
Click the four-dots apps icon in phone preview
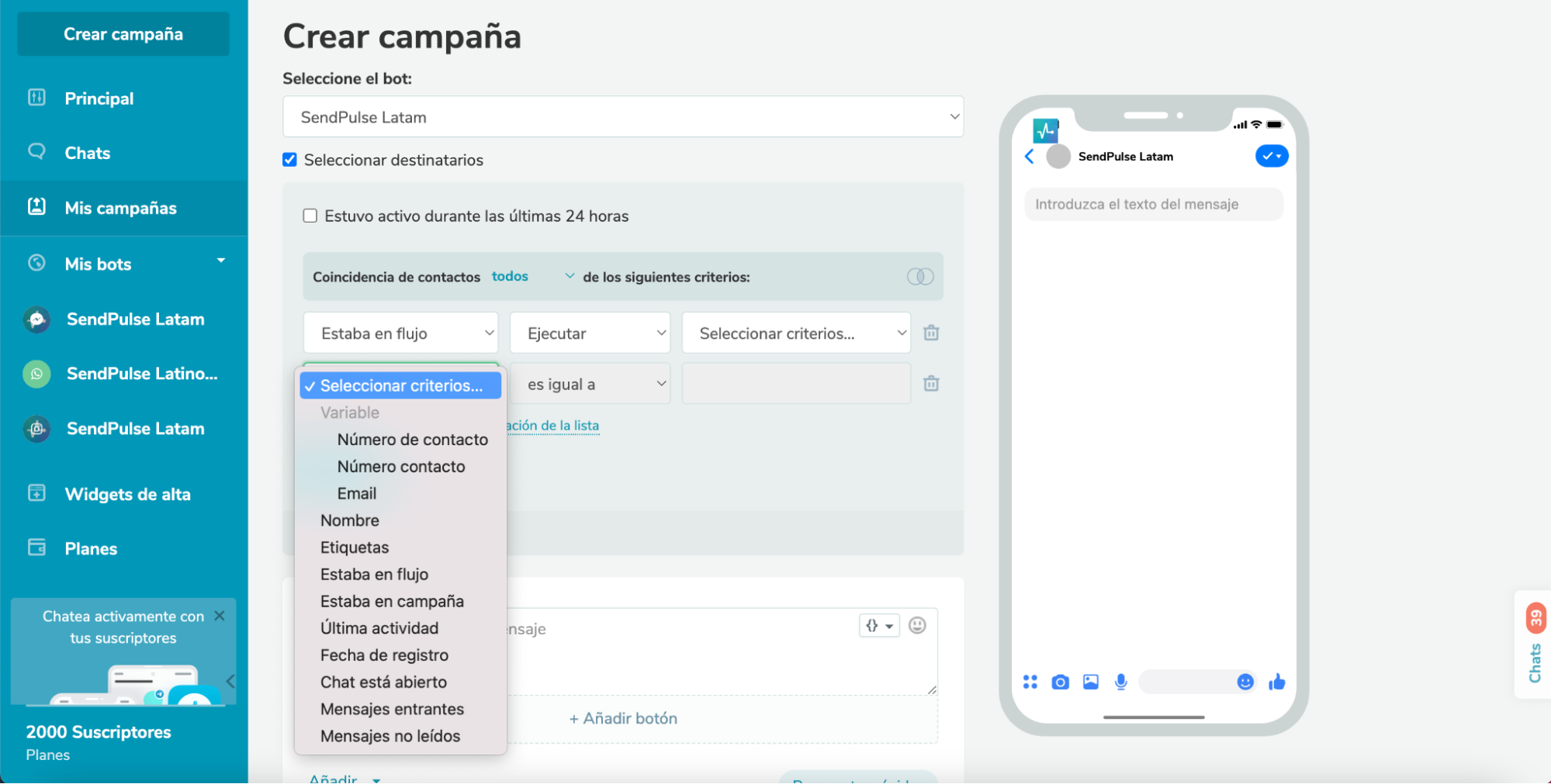pos(1030,682)
